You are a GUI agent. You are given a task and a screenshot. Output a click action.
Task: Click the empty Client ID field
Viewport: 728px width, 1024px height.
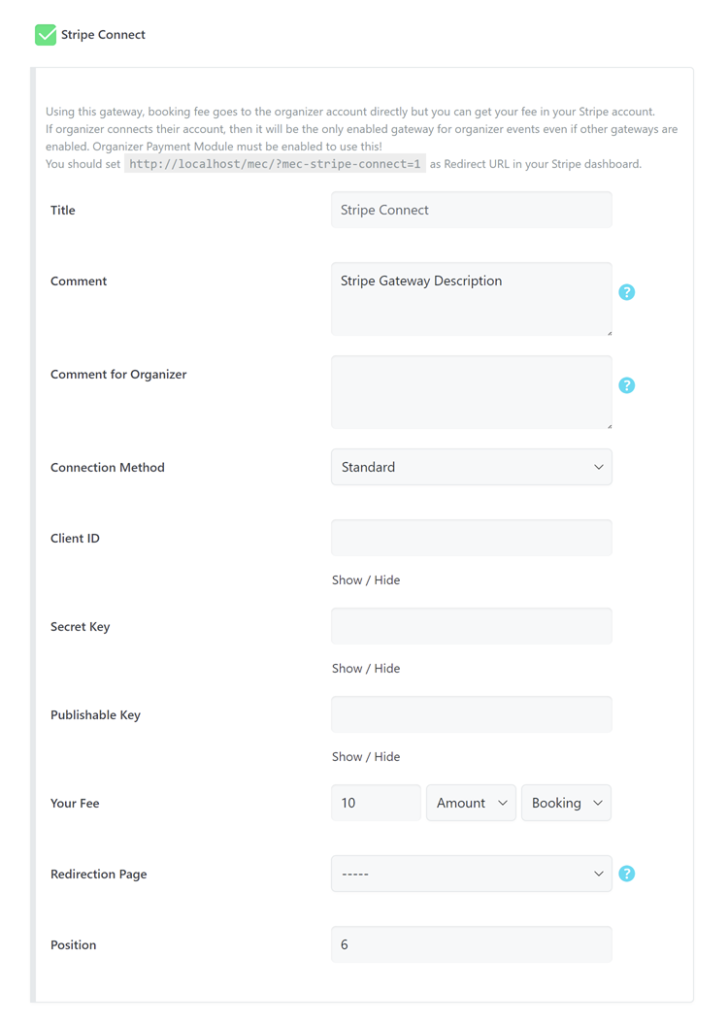(470, 537)
